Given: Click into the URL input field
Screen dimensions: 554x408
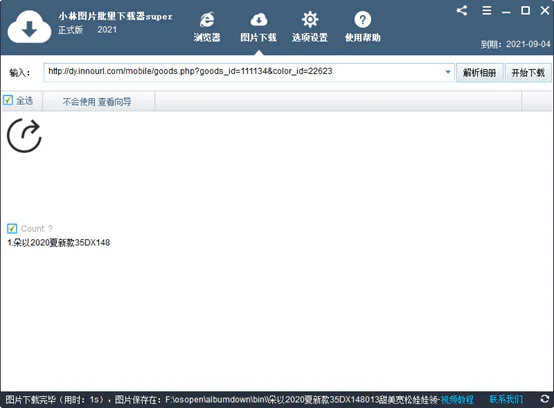Looking at the screenshot, I should point(244,72).
